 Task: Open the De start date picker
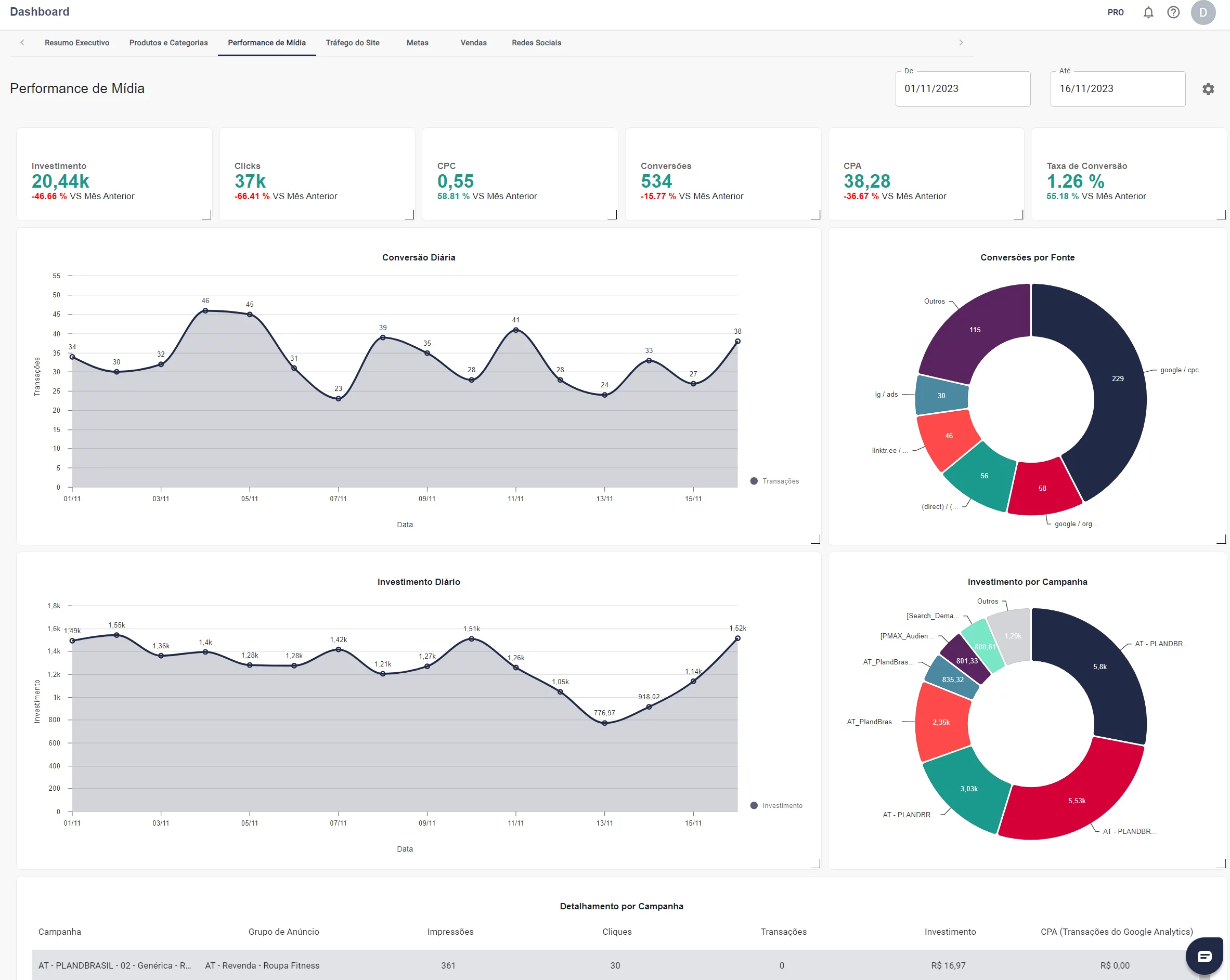click(x=963, y=89)
